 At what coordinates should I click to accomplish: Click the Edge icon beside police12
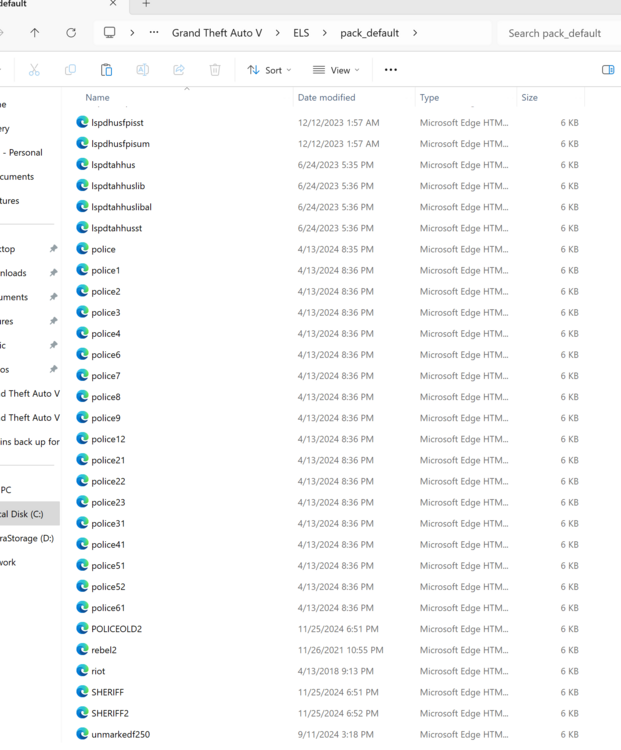pyautogui.click(x=82, y=439)
